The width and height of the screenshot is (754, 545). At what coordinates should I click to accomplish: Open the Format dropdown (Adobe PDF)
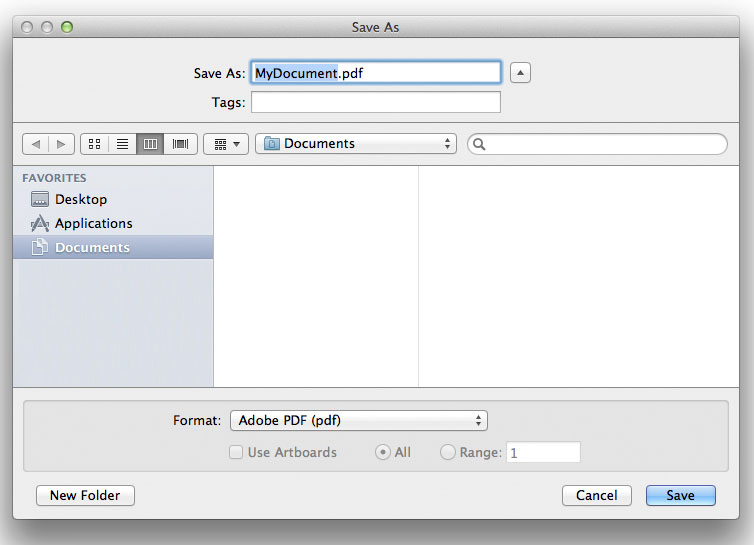(359, 420)
